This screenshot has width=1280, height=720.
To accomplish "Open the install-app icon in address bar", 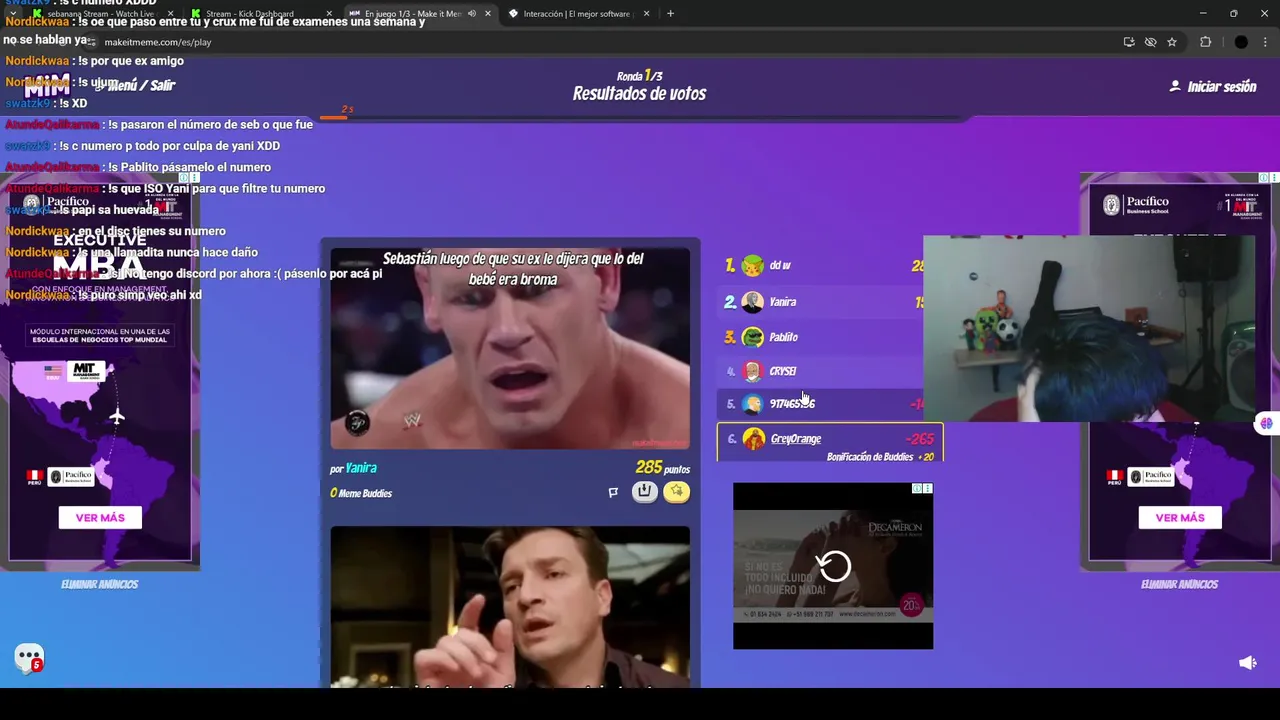I will (1129, 42).
